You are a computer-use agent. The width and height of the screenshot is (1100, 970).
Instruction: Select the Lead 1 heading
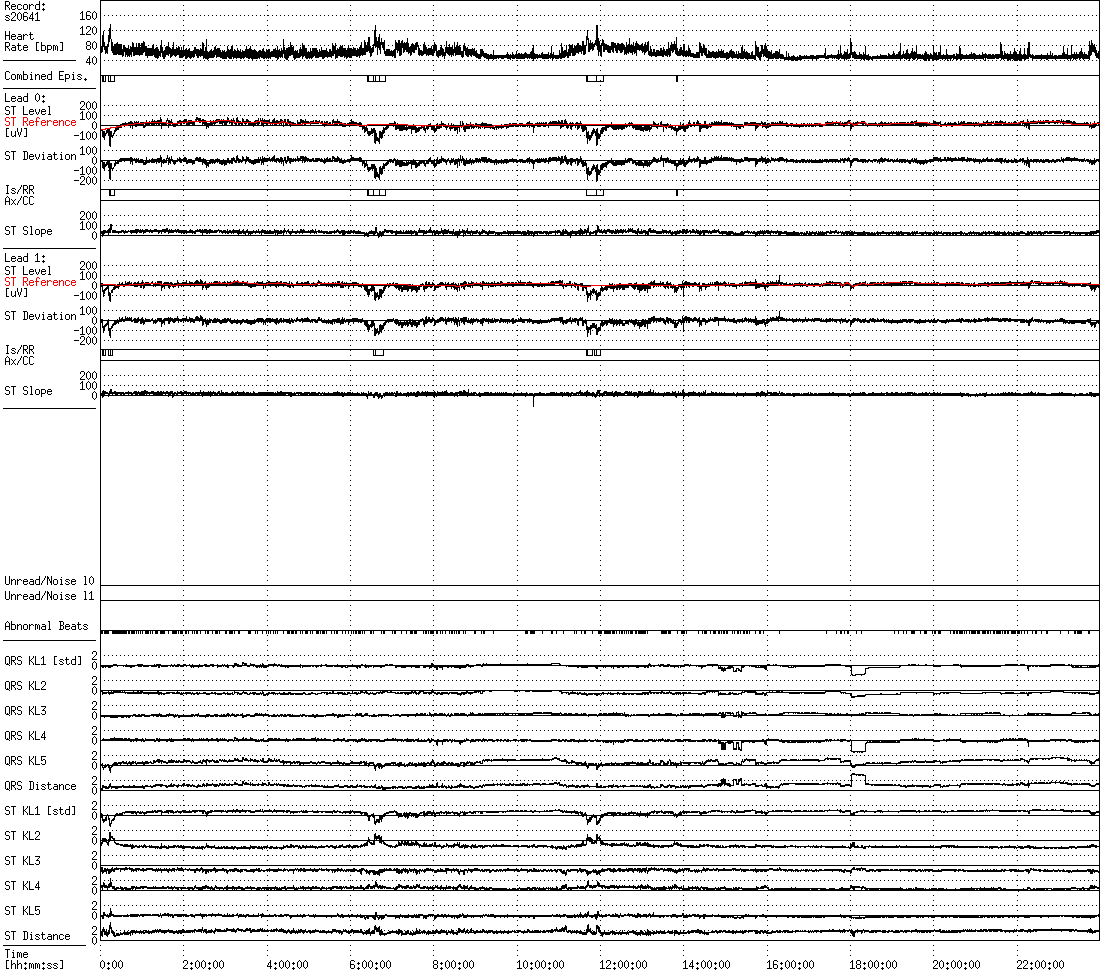click(x=25, y=258)
